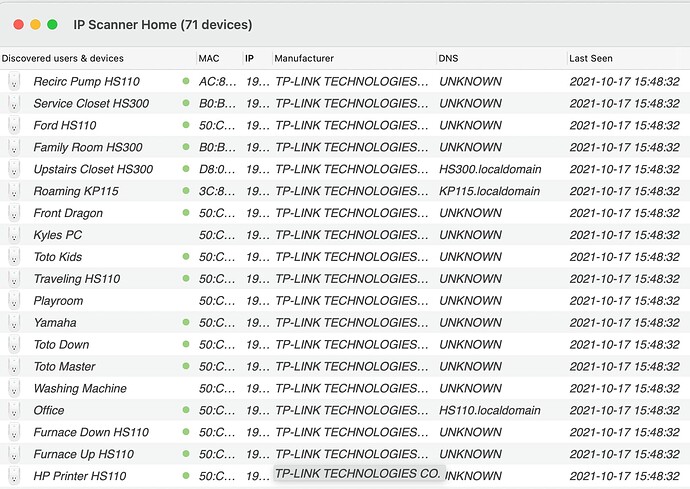Sort by the Manufacturer column header

coord(304,58)
